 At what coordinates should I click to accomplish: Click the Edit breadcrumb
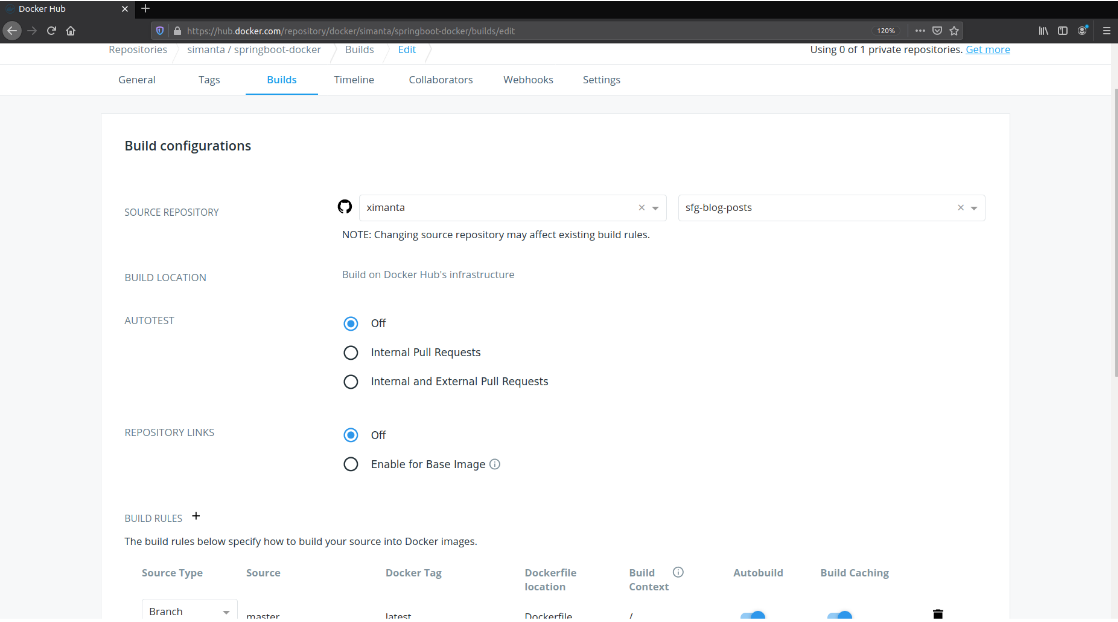[x=407, y=50]
